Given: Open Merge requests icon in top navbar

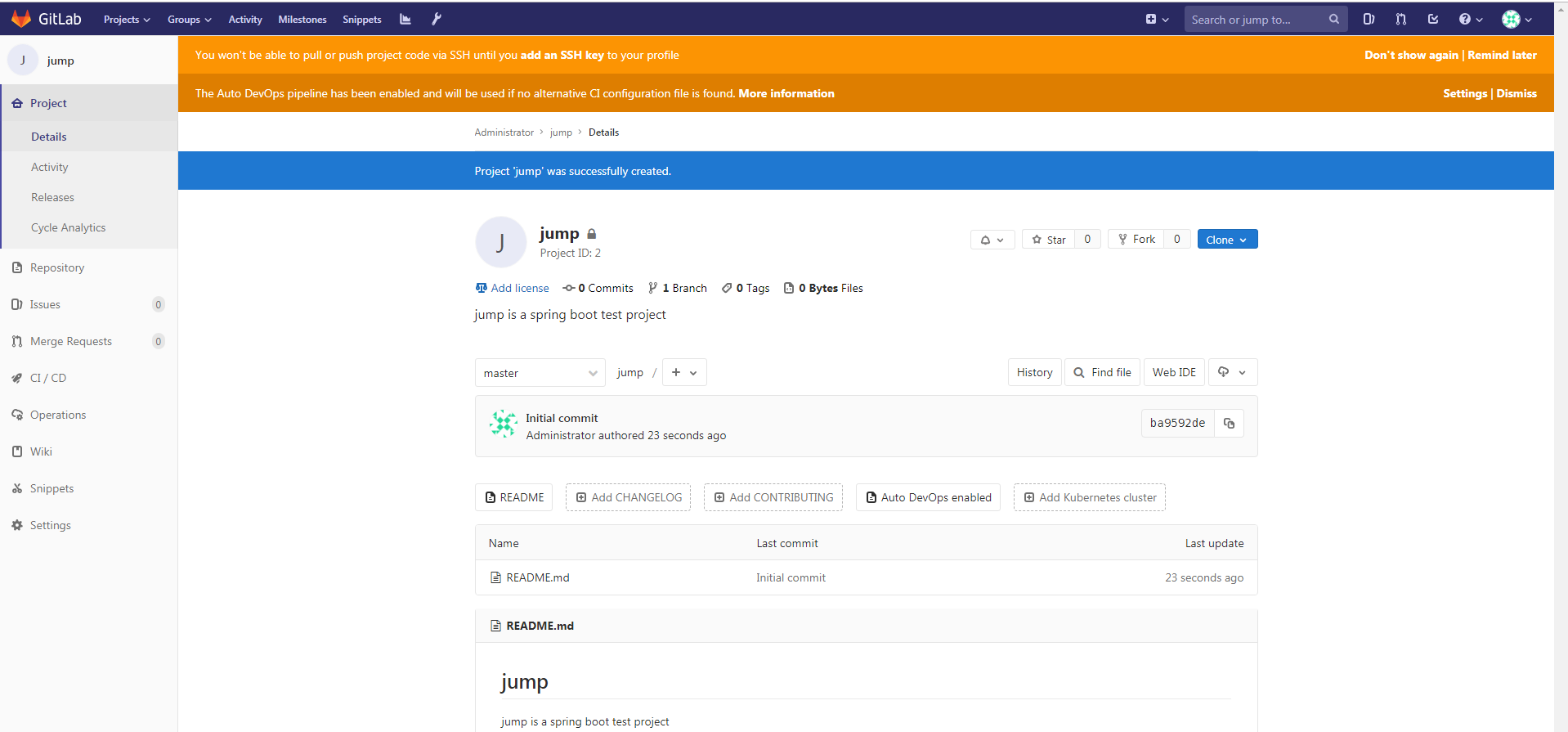Looking at the screenshot, I should pos(1401,19).
